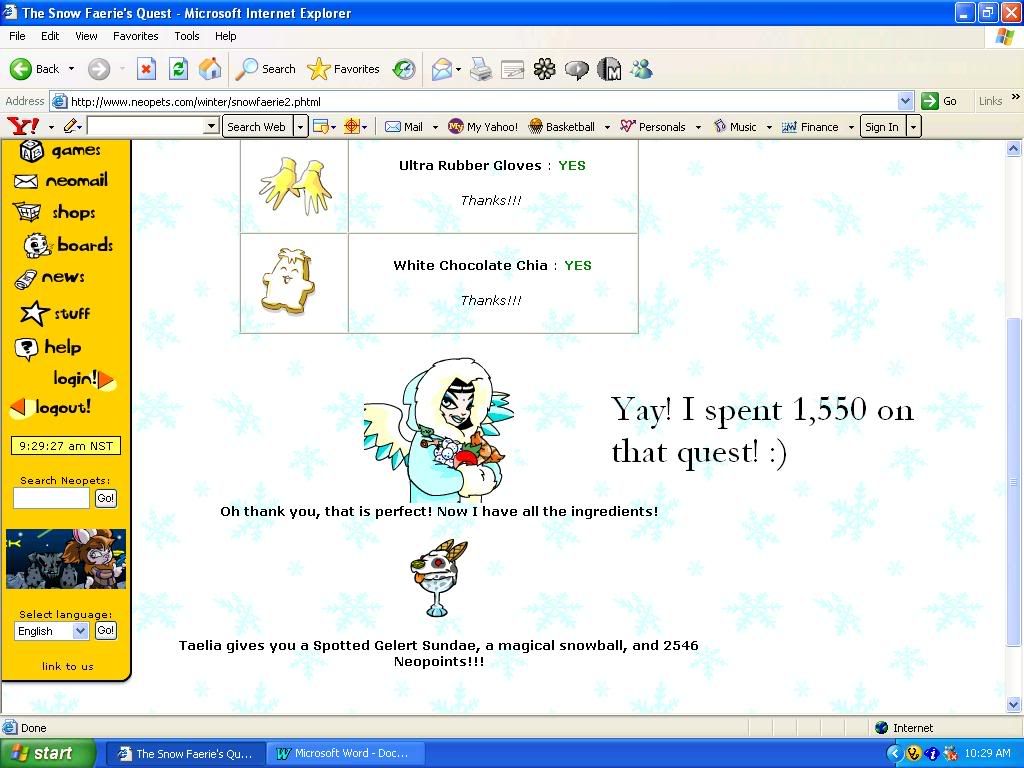Viewport: 1024px width, 768px height.
Task: Click My Yahoo! on the Yahoo toolbar
Action: point(483,127)
